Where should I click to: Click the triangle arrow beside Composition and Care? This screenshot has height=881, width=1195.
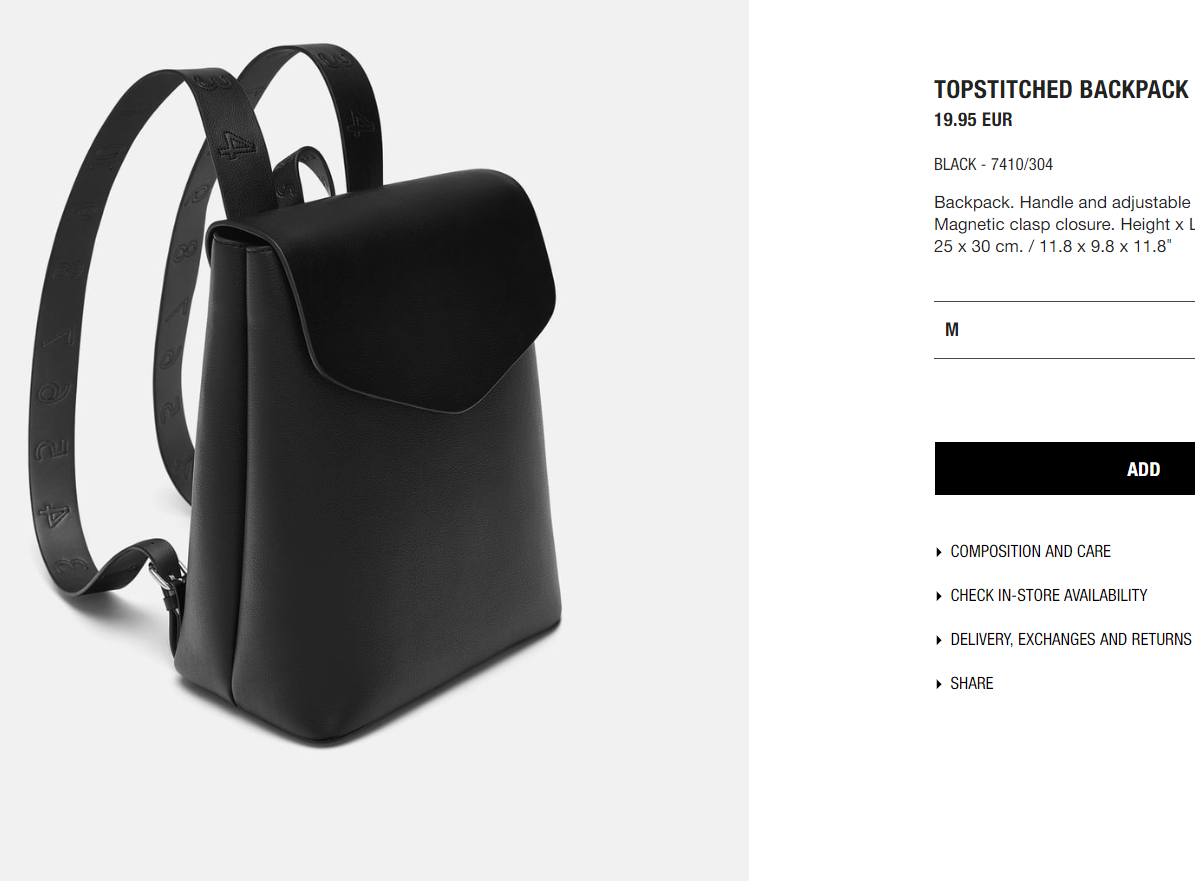[x=938, y=552]
